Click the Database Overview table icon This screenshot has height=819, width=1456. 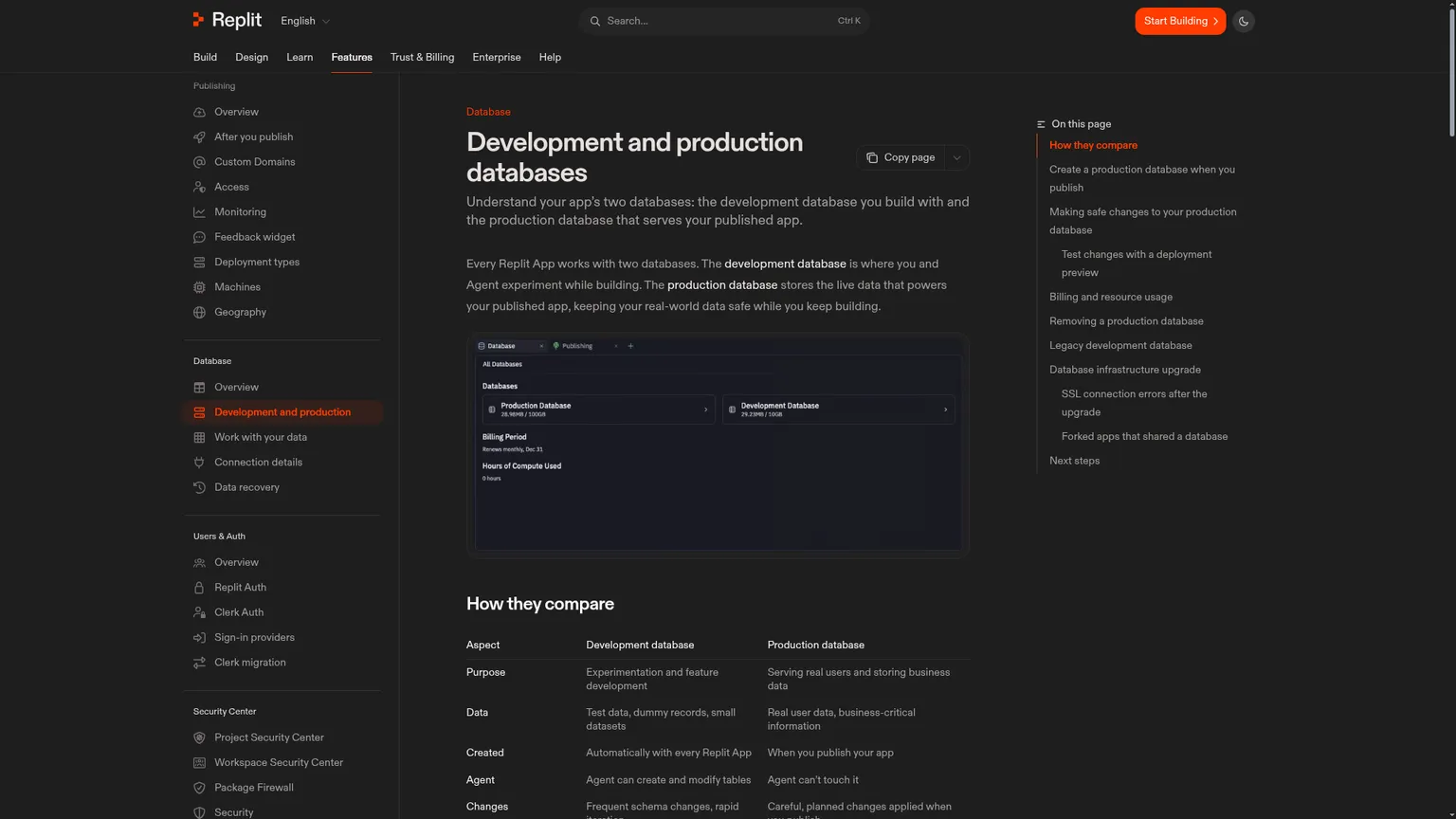(199, 387)
